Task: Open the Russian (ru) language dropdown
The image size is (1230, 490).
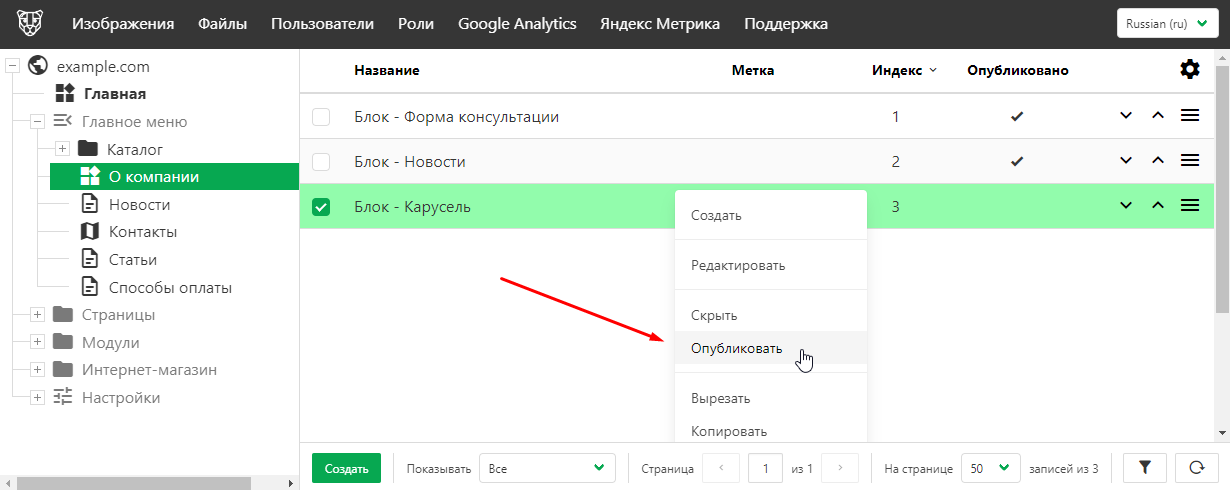Action: (1166, 23)
